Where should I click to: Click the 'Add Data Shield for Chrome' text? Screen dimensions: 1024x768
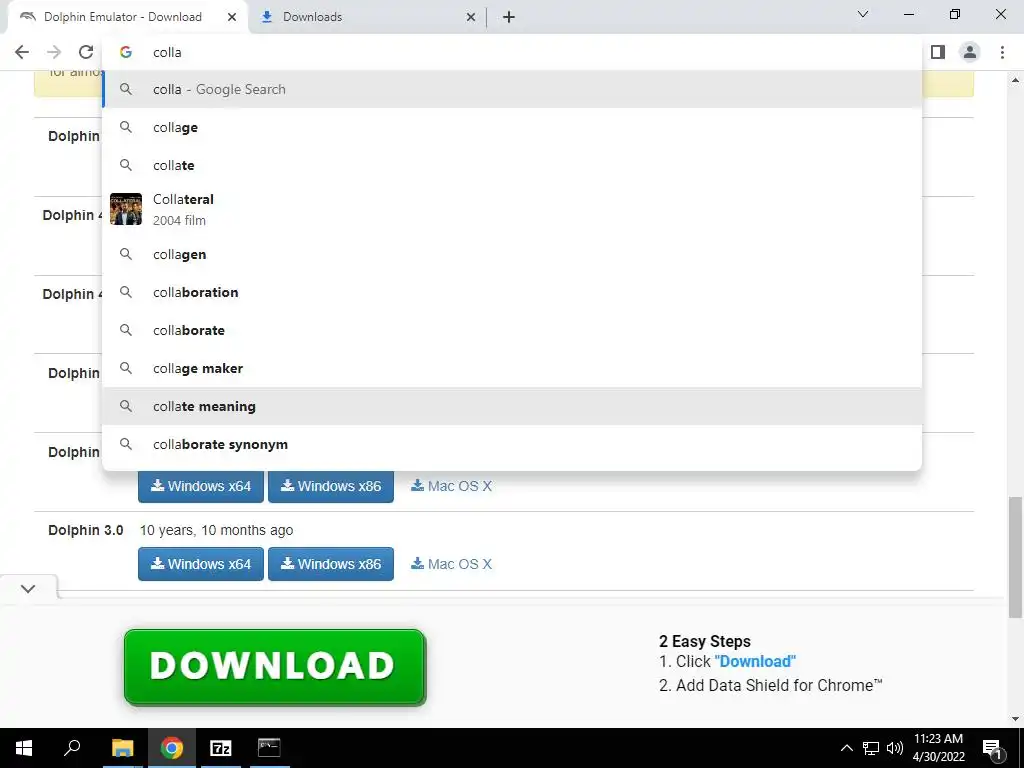point(779,685)
